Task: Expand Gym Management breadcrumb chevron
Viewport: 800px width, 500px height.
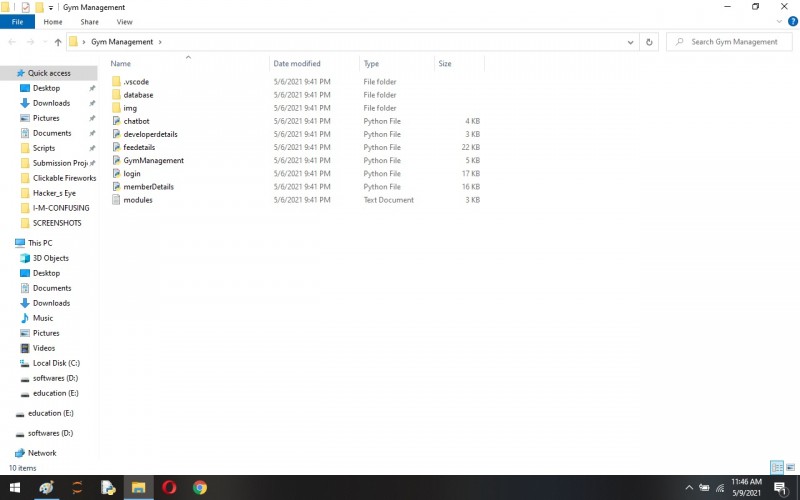Action: [x=160, y=42]
